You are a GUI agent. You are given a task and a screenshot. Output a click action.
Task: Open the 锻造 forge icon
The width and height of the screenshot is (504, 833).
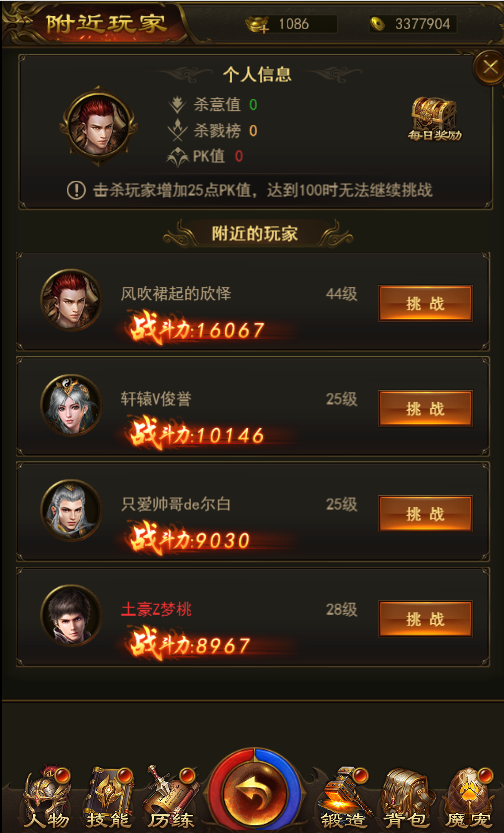[x=343, y=798]
